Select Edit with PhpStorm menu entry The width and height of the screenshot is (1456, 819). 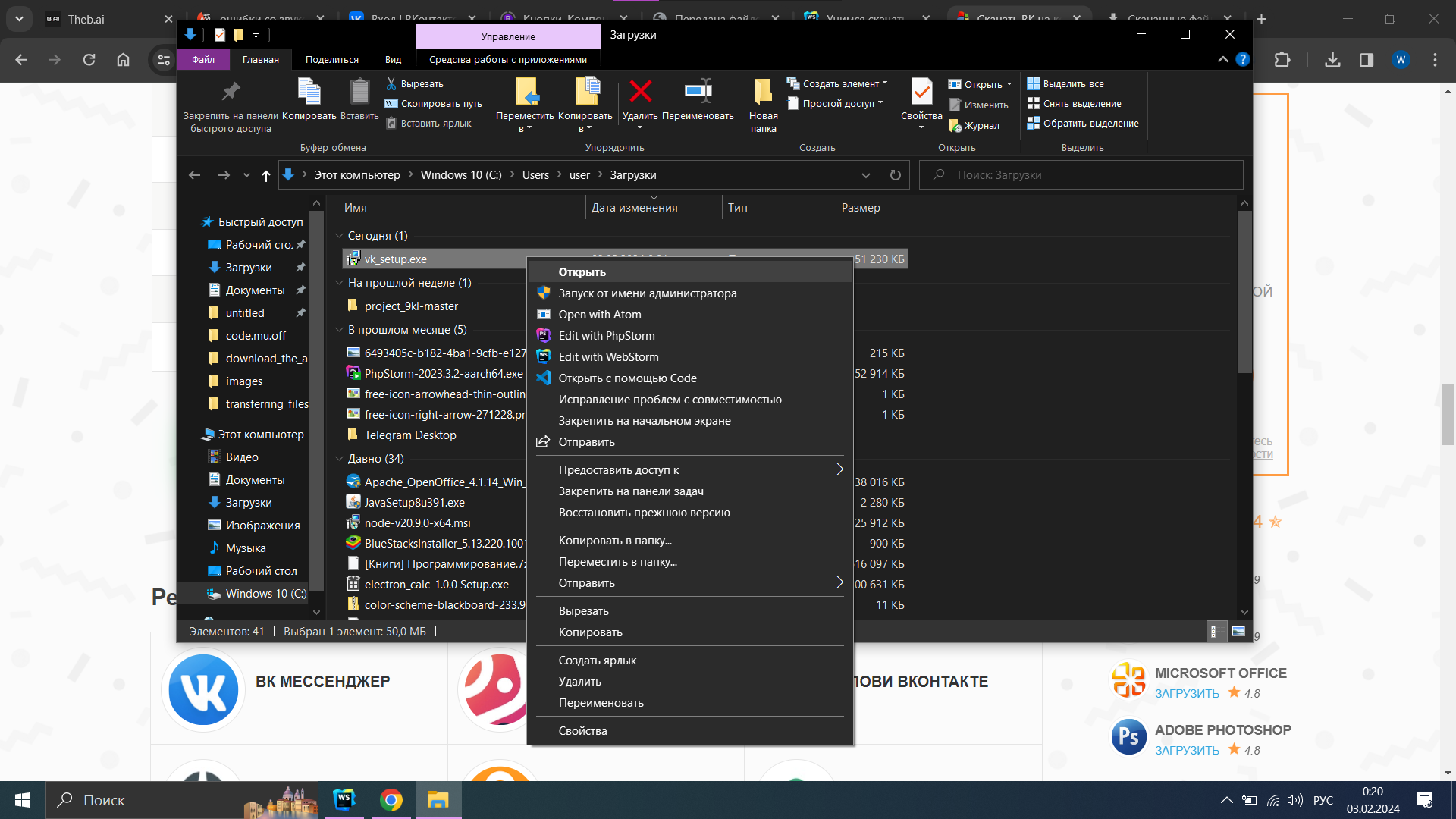690,336
